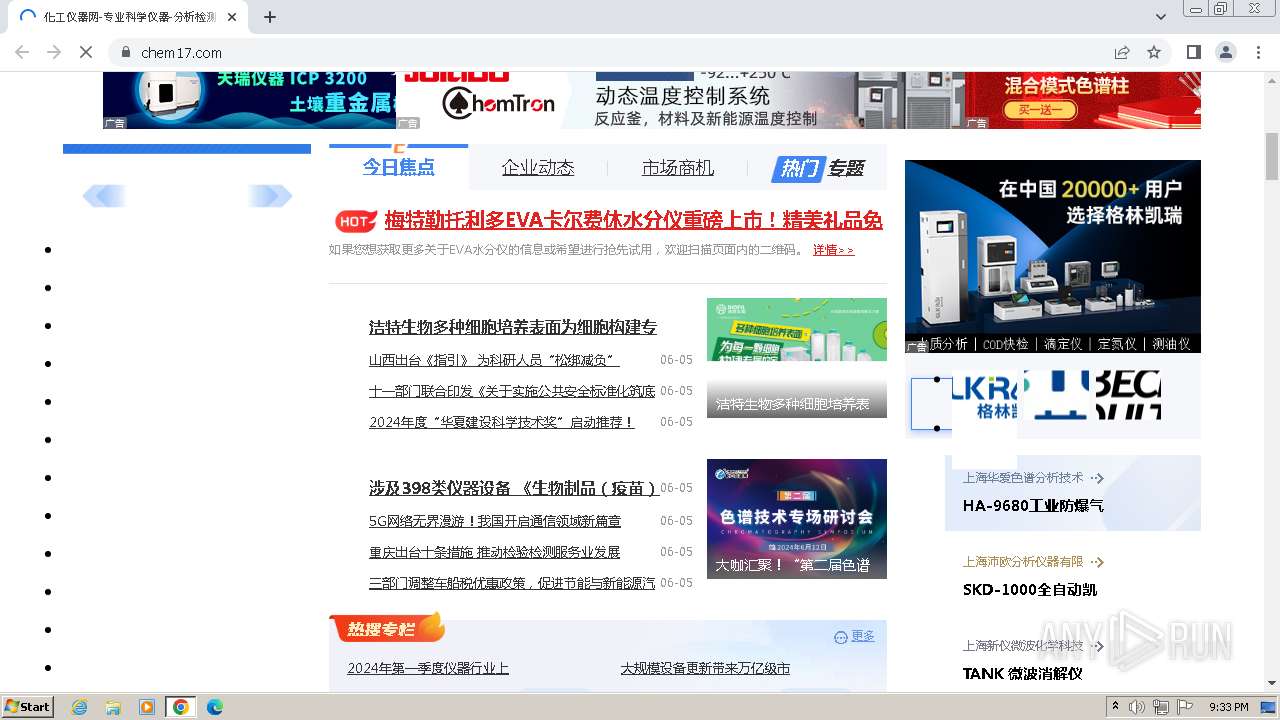Image resolution: width=1280 pixels, height=720 pixels.
Task: Open Chrome three-dot menu
Action: click(x=1258, y=52)
